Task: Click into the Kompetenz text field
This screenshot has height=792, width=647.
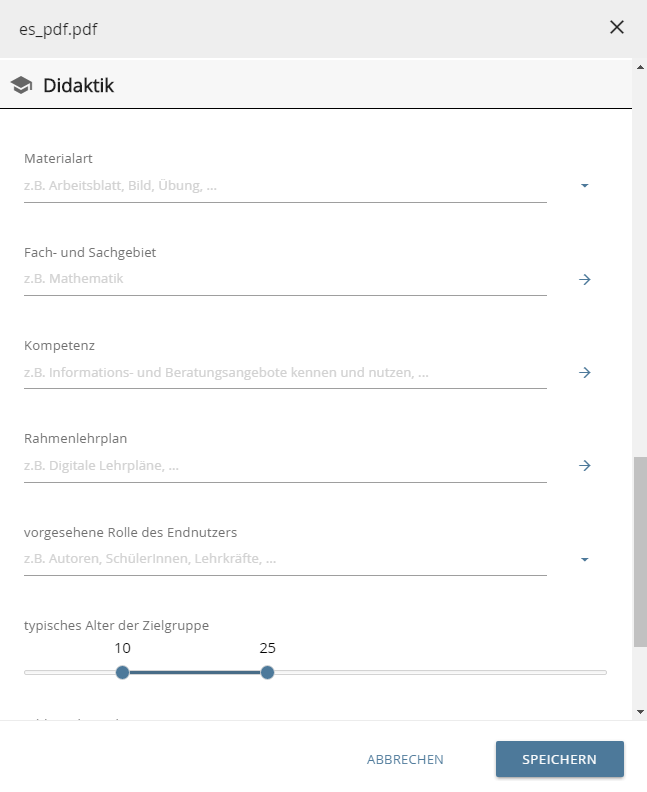Action: click(285, 373)
